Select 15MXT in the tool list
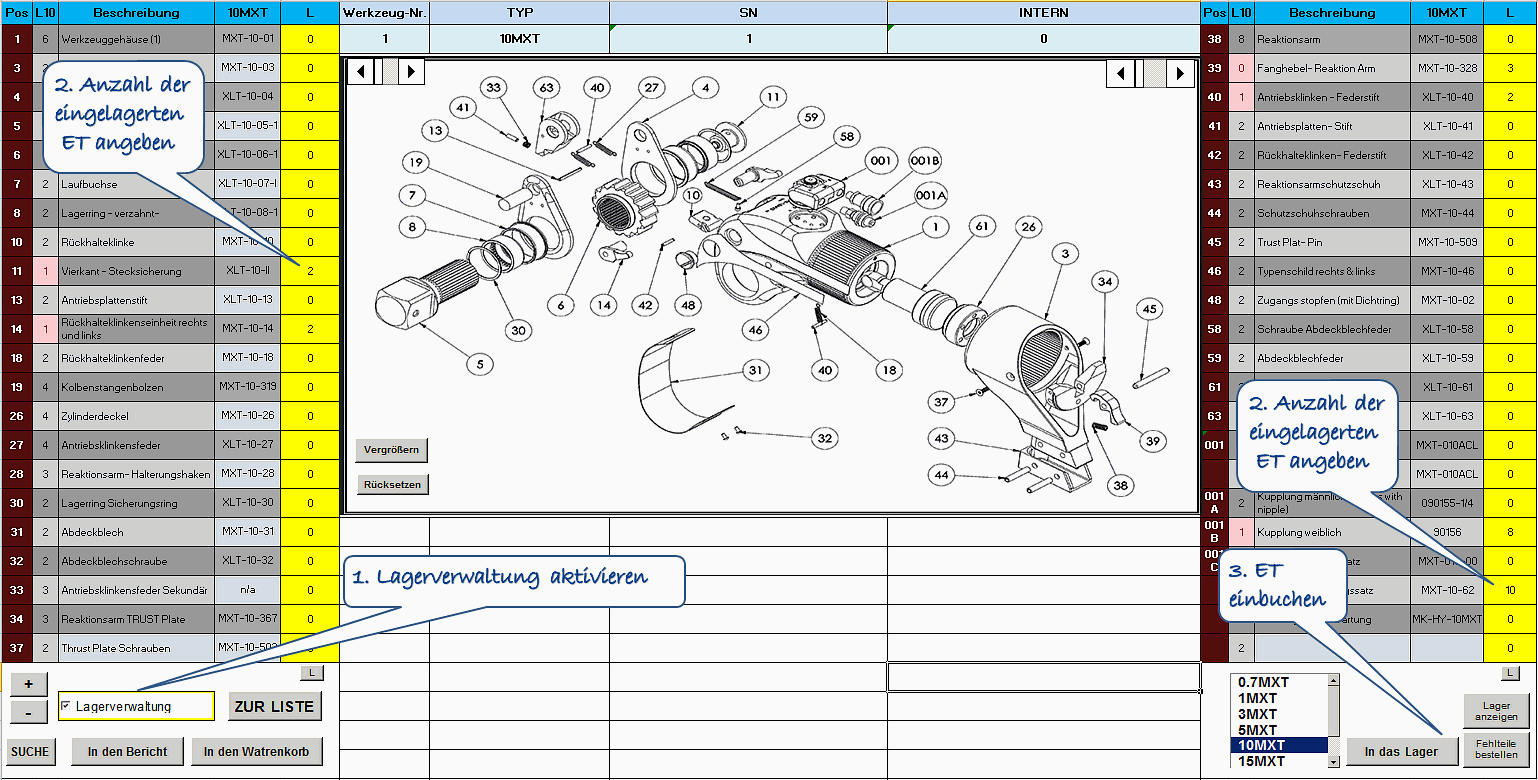 [1260, 762]
